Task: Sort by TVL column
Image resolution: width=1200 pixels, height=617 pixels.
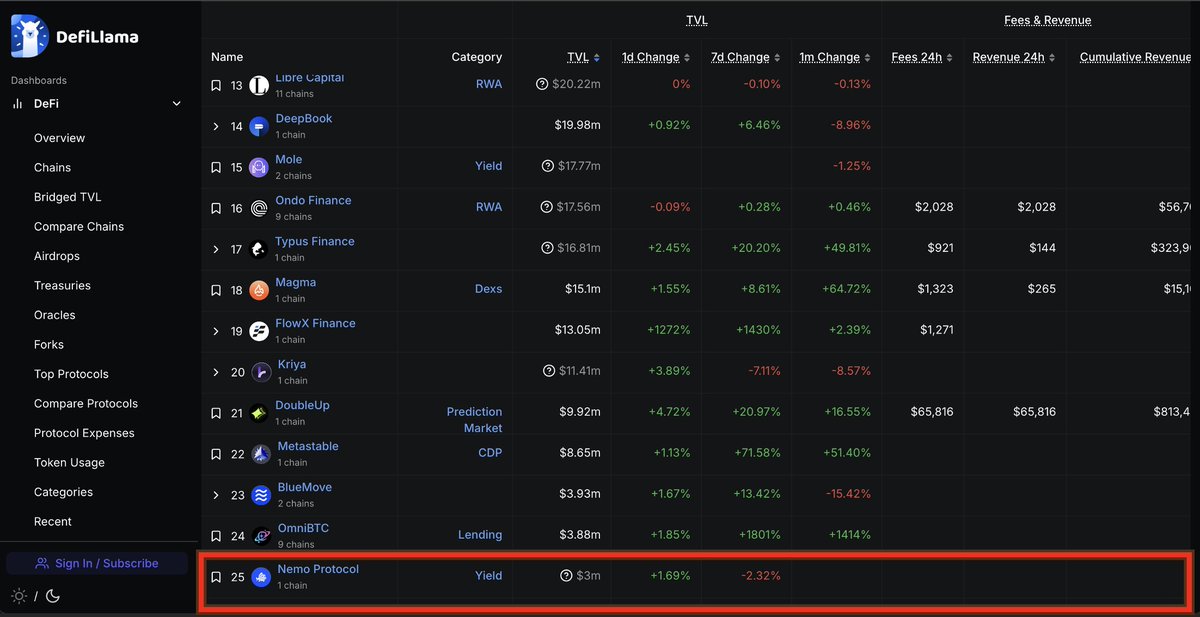Action: click(583, 57)
